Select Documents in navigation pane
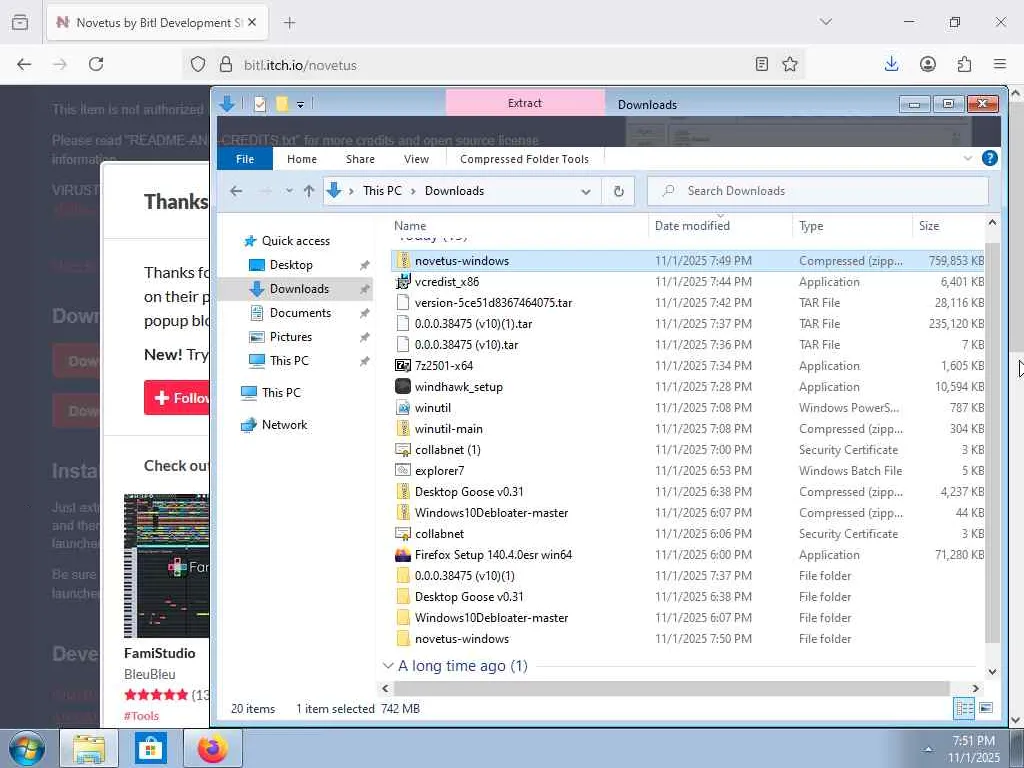Image resolution: width=1024 pixels, height=768 pixels. coord(300,313)
